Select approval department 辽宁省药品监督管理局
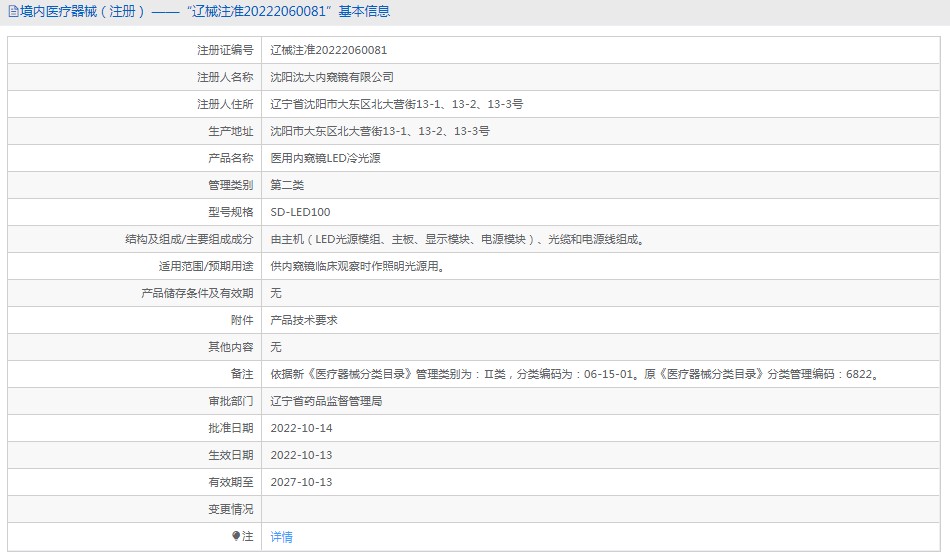This screenshot has width=950, height=553. coord(326,402)
